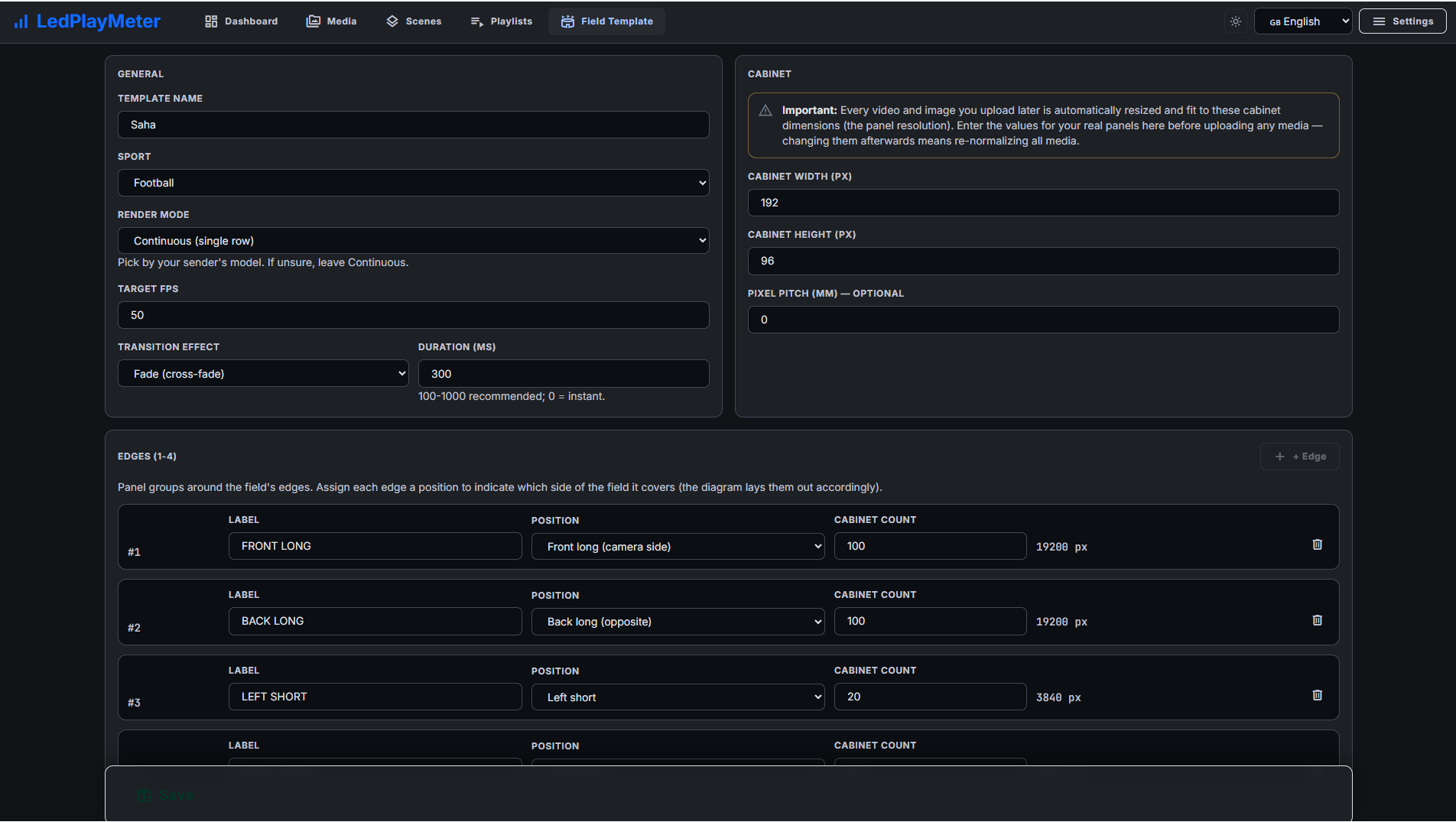Open the Render Mode dropdown
1456x822 pixels.
414,241
